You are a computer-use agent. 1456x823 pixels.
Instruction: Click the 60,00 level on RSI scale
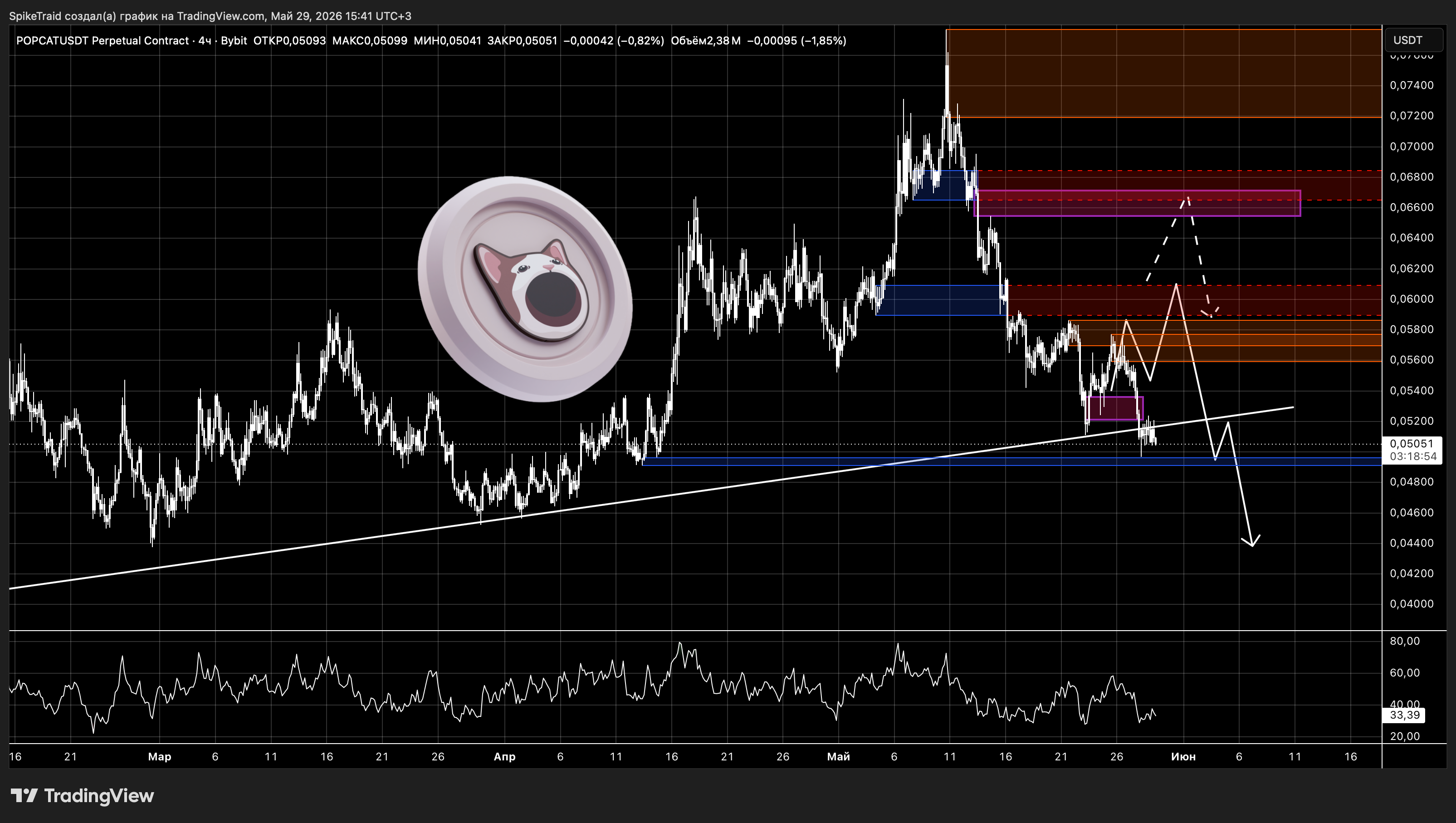1405,673
